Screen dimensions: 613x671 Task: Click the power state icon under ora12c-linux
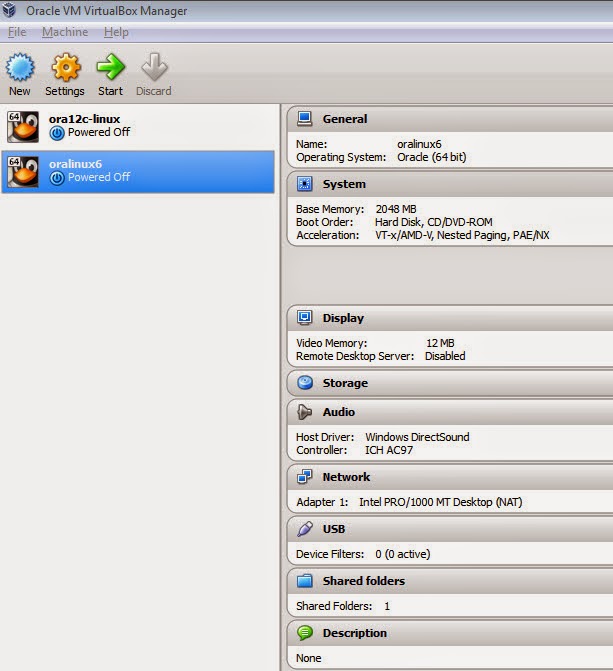(57, 133)
